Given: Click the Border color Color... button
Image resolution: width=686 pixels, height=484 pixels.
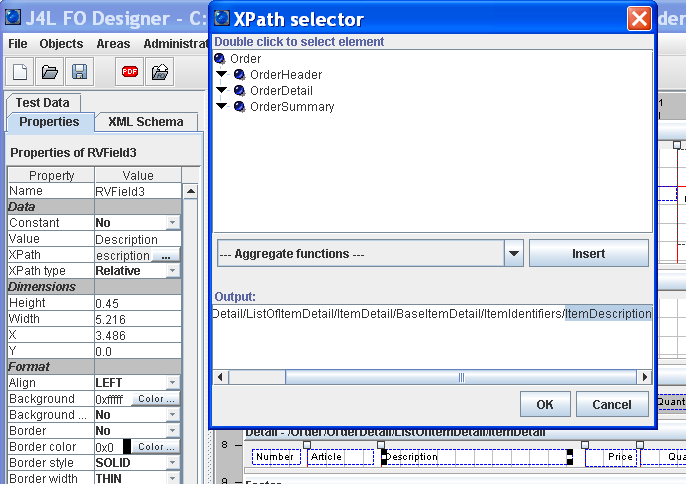Looking at the screenshot, I should 156,447.
